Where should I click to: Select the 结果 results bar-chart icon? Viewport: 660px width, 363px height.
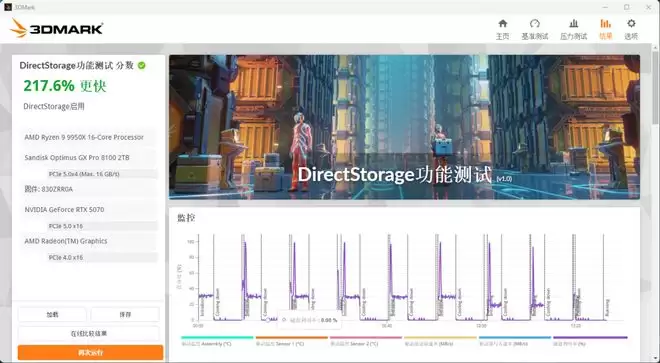(x=605, y=29)
